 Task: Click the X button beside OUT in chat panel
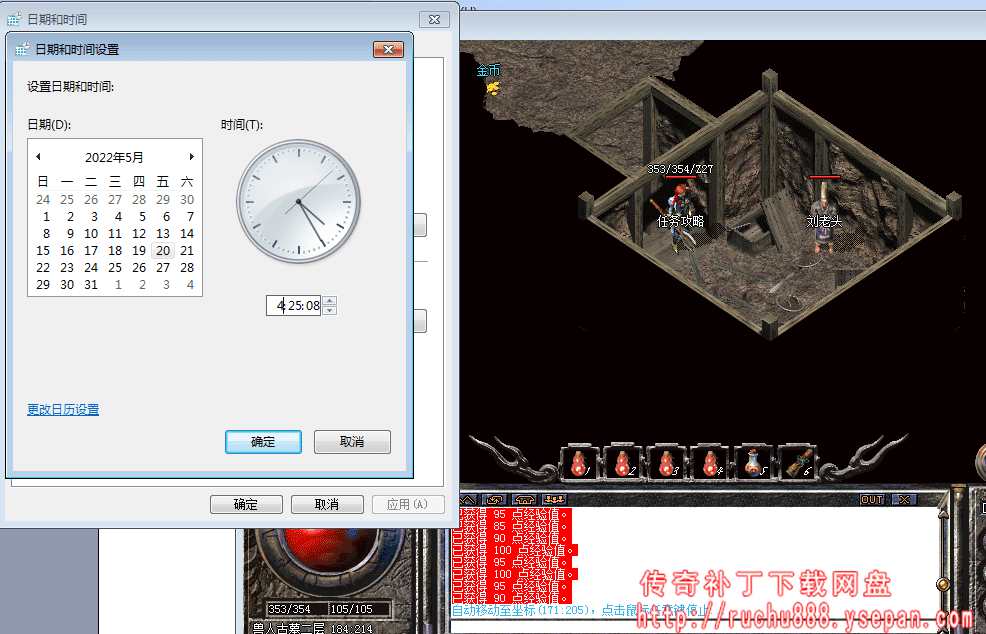coord(903,499)
